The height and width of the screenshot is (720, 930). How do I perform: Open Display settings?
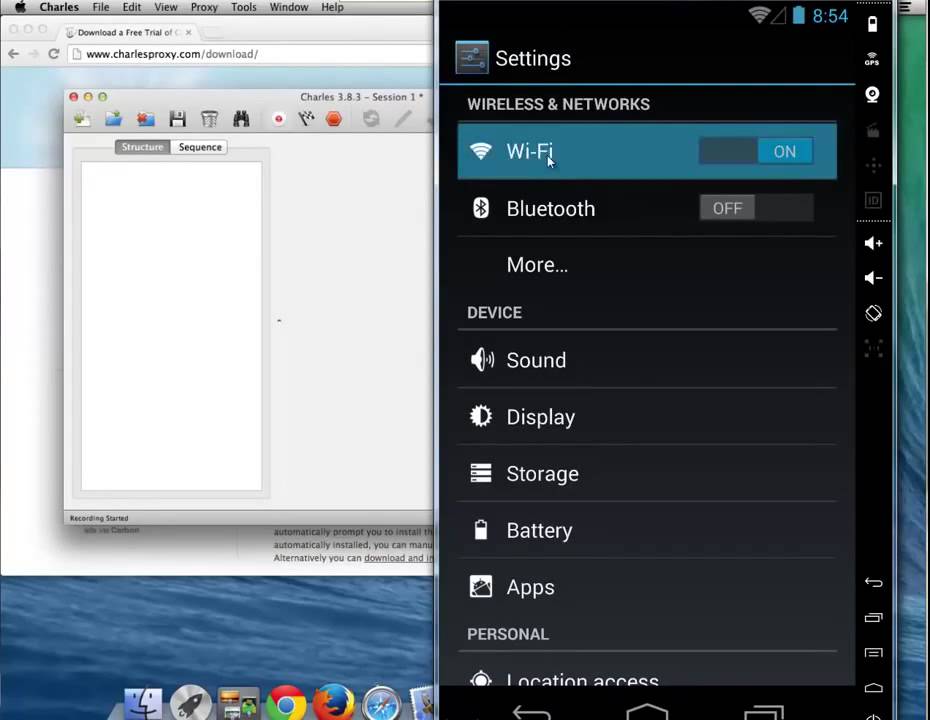(647, 417)
